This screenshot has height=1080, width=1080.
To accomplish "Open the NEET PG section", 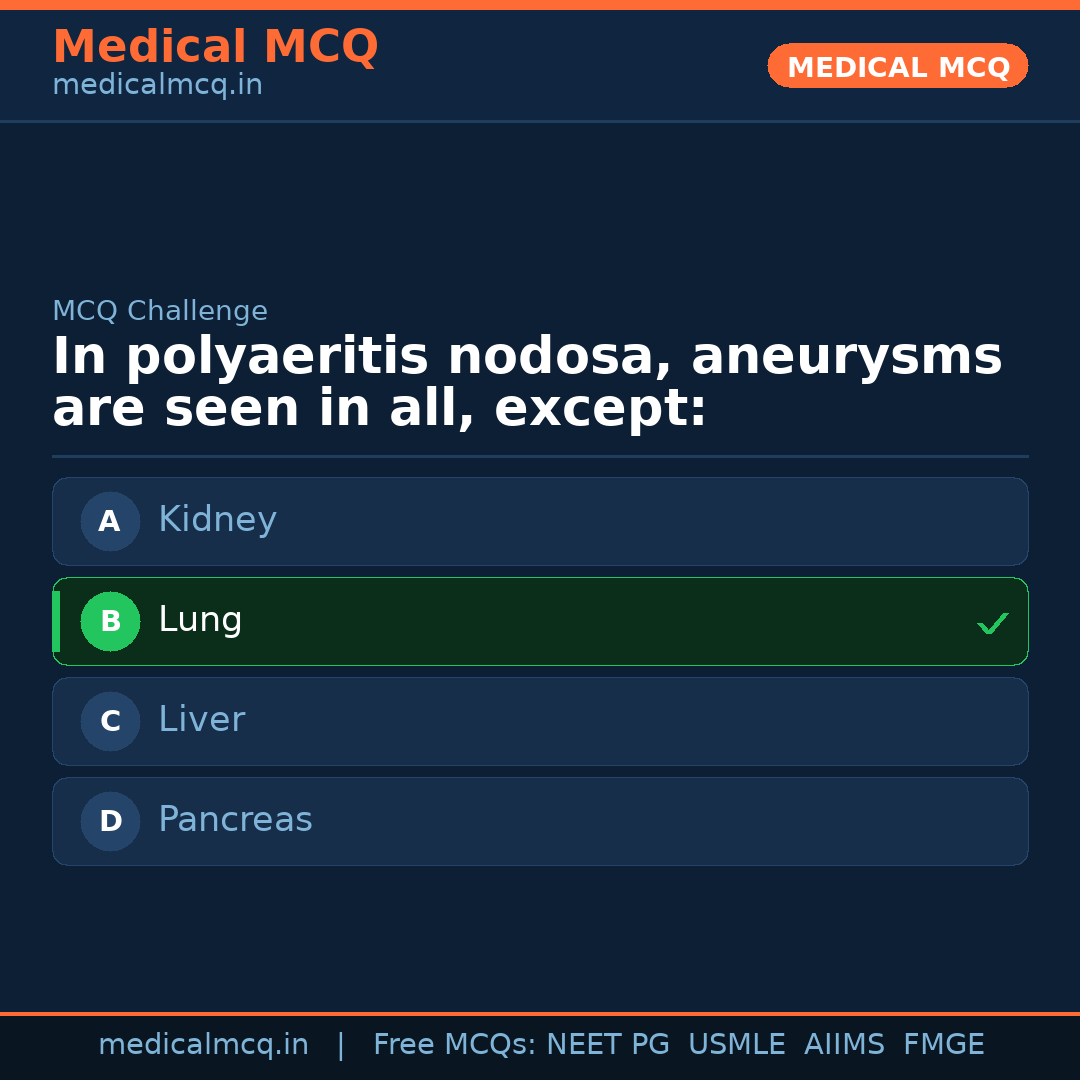I will pos(607,1043).
